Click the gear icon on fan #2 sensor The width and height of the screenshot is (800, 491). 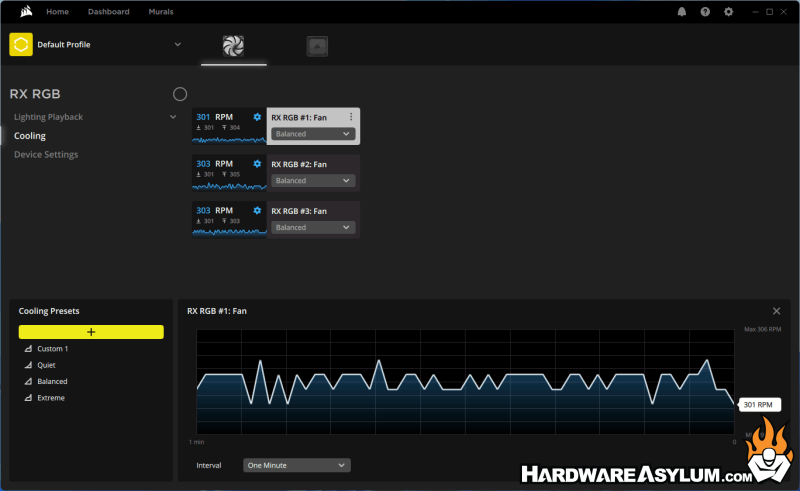pos(257,164)
